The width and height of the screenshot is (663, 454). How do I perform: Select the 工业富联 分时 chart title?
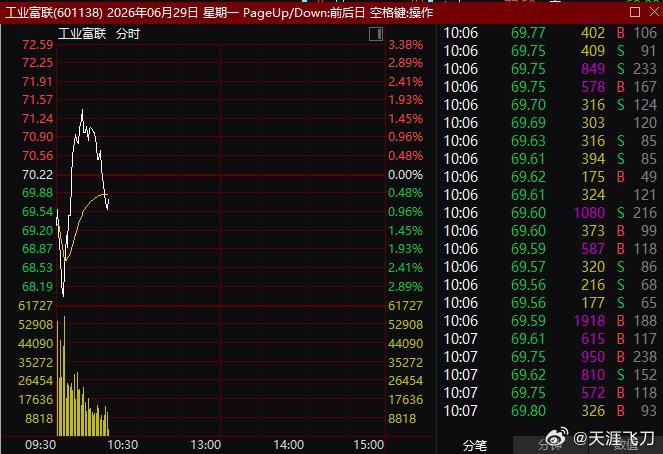pyautogui.click(x=99, y=34)
